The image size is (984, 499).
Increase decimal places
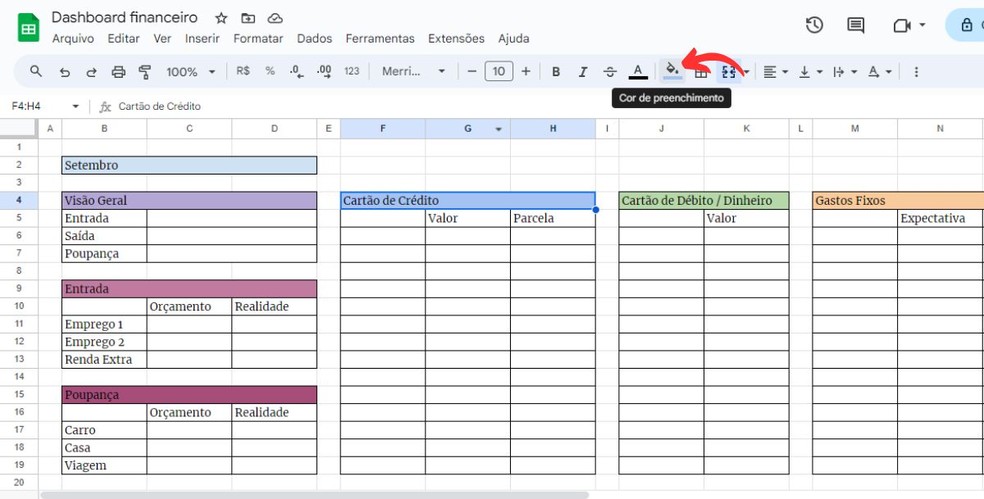click(x=324, y=72)
